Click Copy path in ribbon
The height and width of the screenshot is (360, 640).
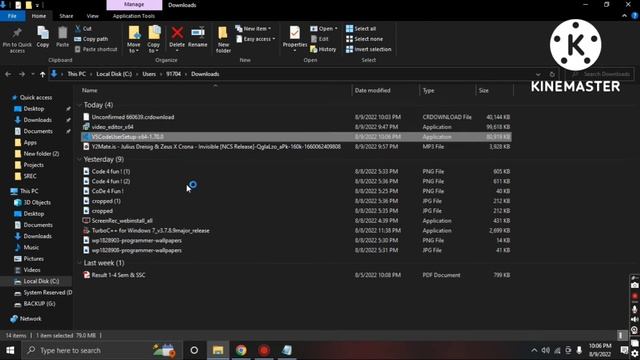[x=91, y=39]
